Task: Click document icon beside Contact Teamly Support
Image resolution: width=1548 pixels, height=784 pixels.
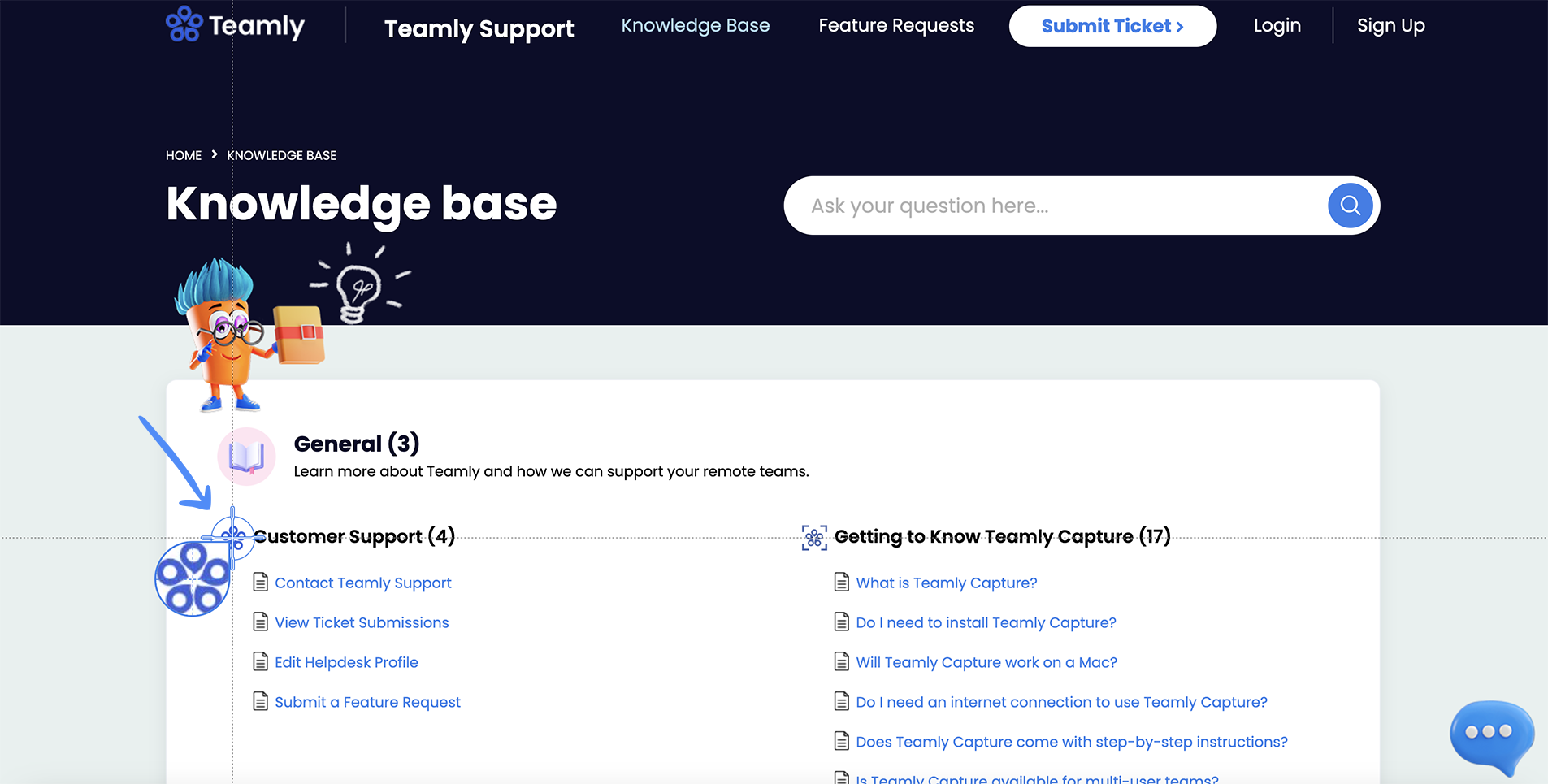Action: (260, 582)
